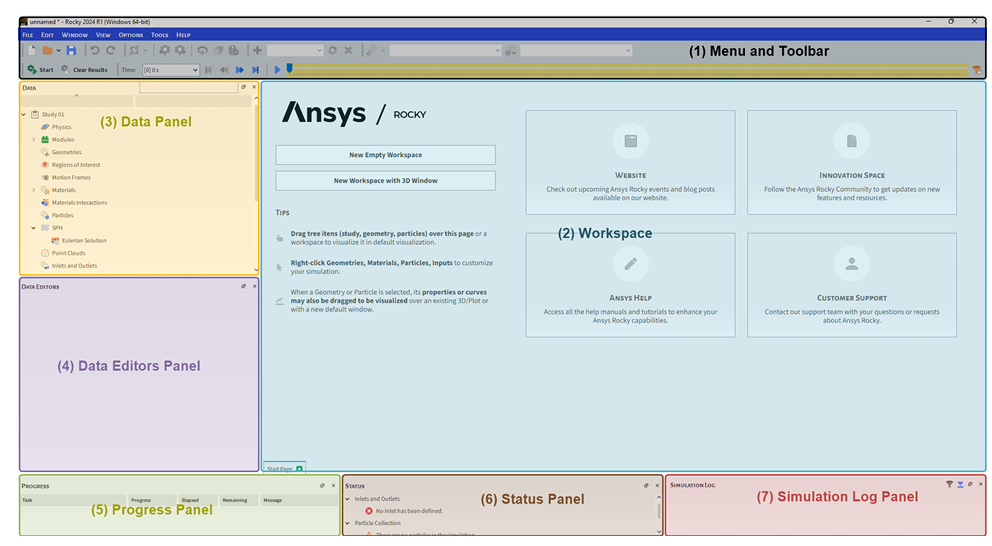Open the Customer Support card
The image size is (992, 546).
tap(852, 285)
